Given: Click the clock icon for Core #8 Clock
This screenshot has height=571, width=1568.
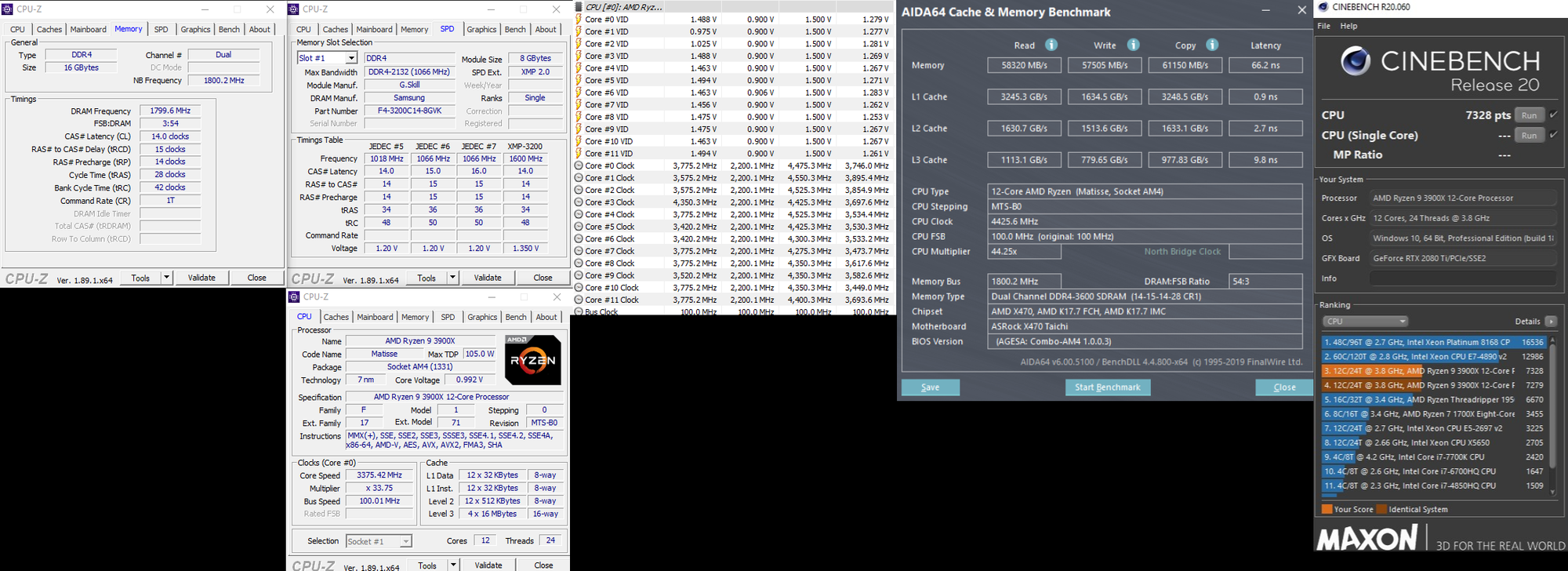Looking at the screenshot, I should coord(579,264).
